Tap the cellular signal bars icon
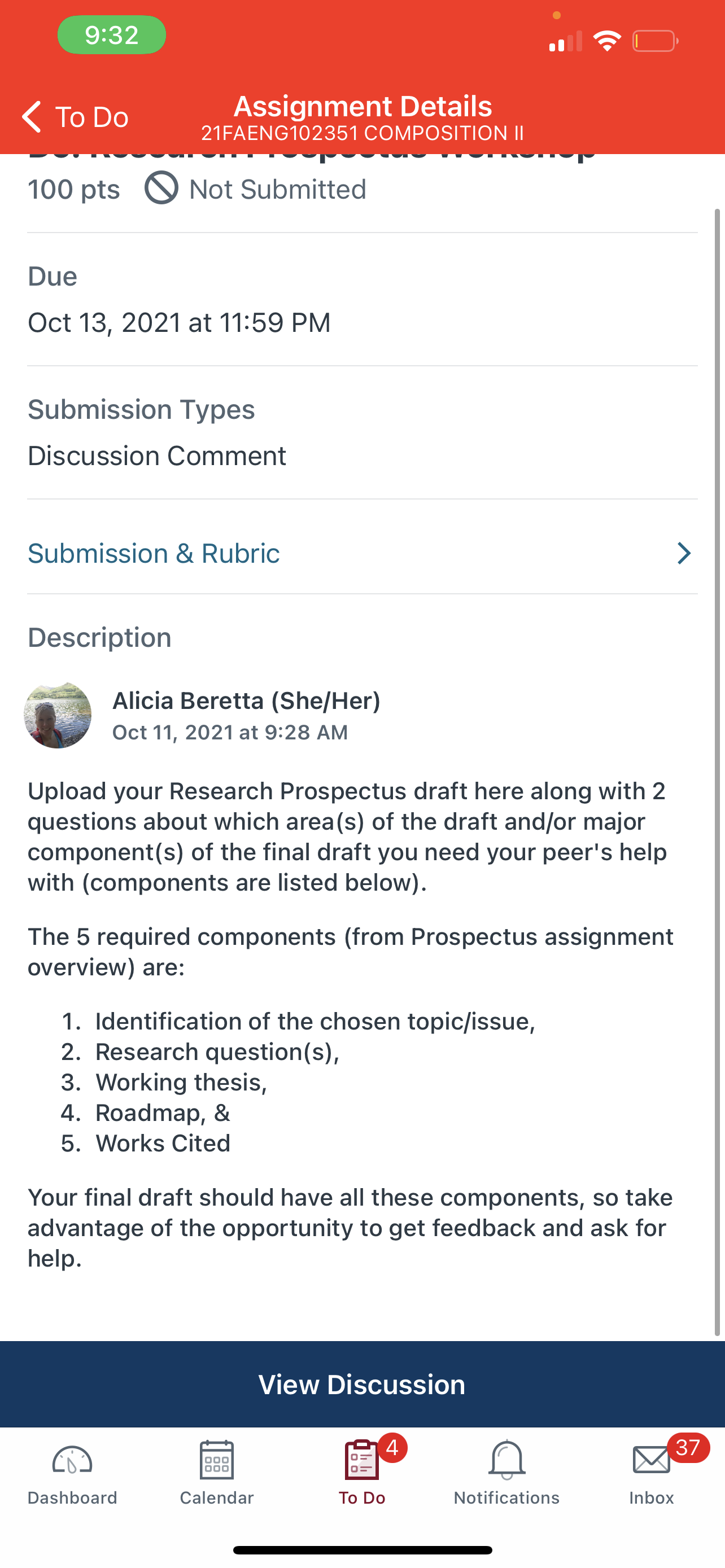The height and width of the screenshot is (1568, 725). click(566, 41)
